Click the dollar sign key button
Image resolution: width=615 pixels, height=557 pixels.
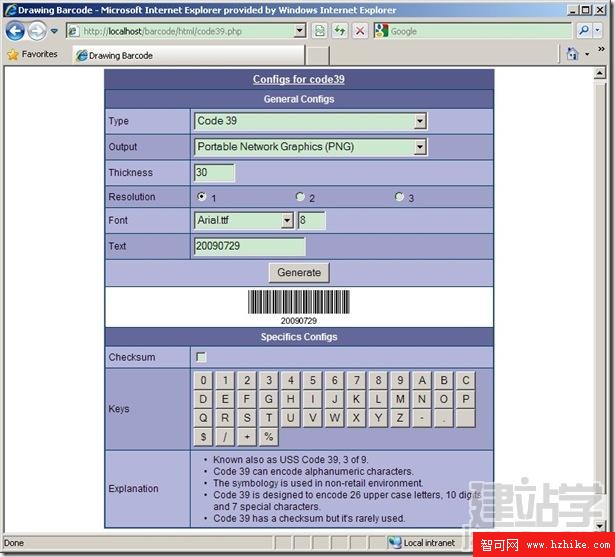[203, 437]
